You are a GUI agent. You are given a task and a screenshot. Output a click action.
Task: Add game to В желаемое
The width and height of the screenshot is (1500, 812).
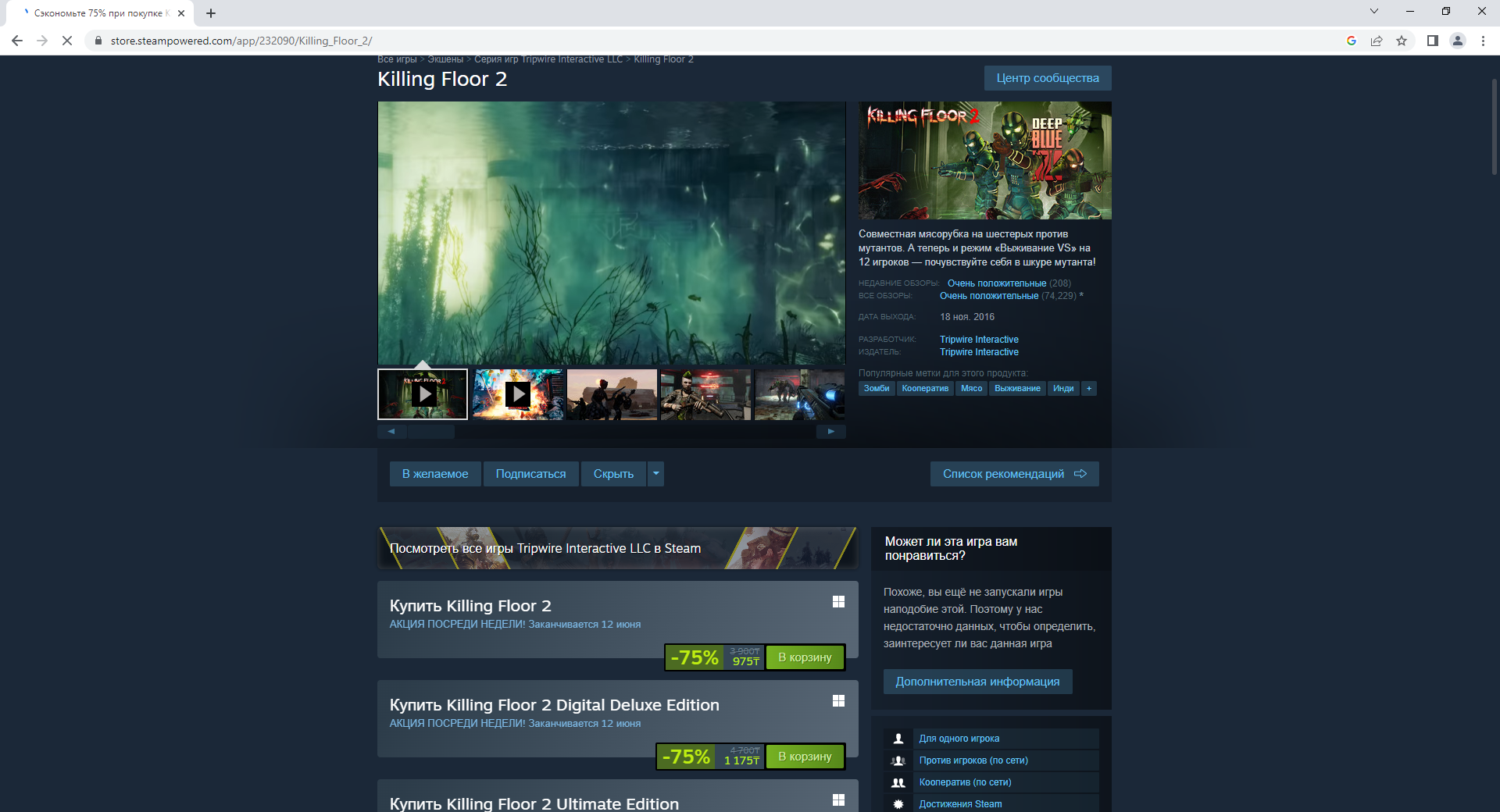click(x=435, y=474)
